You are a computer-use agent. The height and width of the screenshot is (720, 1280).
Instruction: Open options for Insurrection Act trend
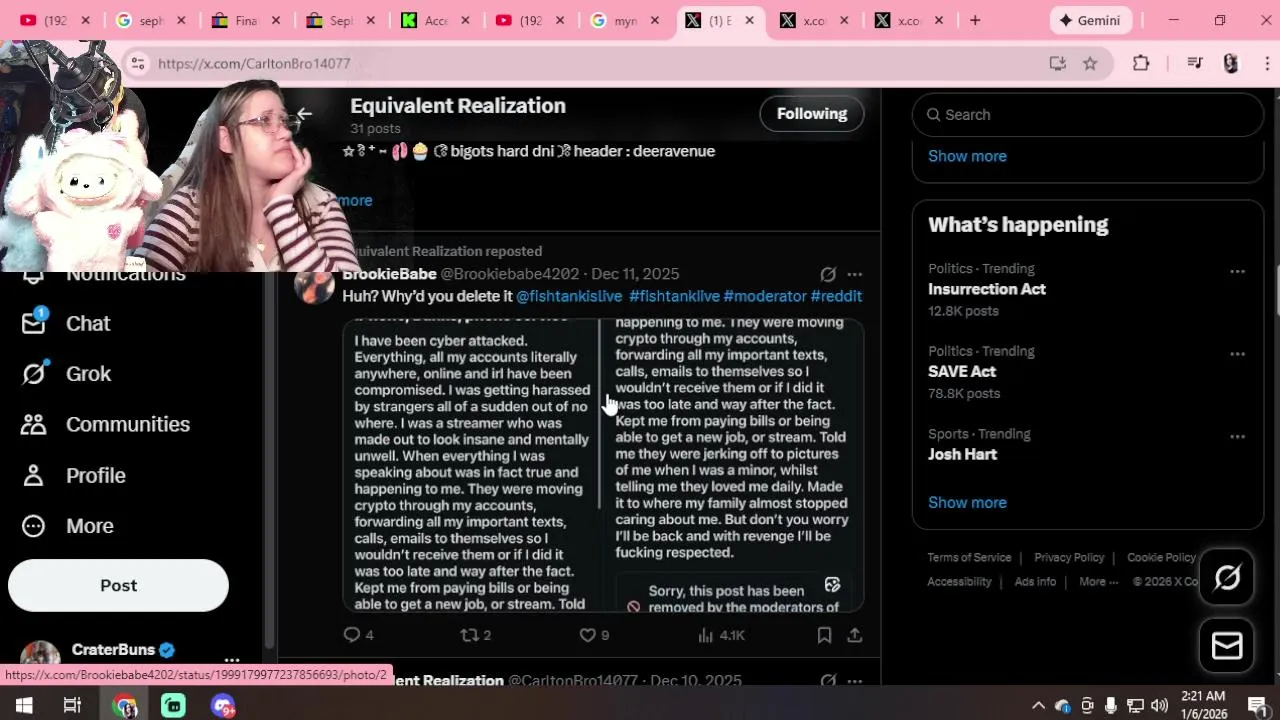[1237, 272]
